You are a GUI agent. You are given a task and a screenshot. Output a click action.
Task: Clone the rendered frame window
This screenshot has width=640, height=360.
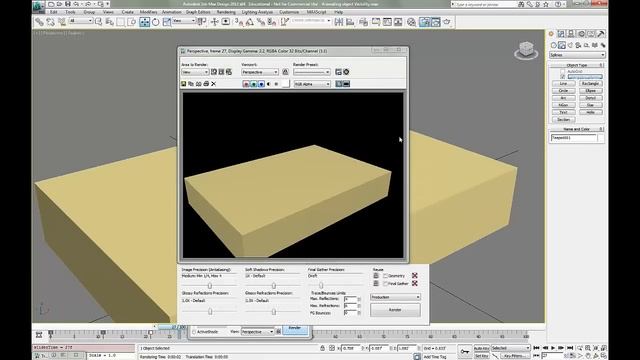(198, 84)
